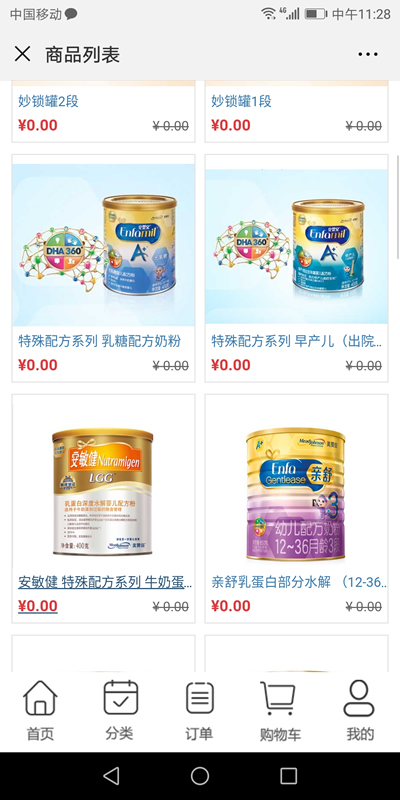Open 妙锁罐1段 product link
The image size is (400, 800).
(241, 101)
